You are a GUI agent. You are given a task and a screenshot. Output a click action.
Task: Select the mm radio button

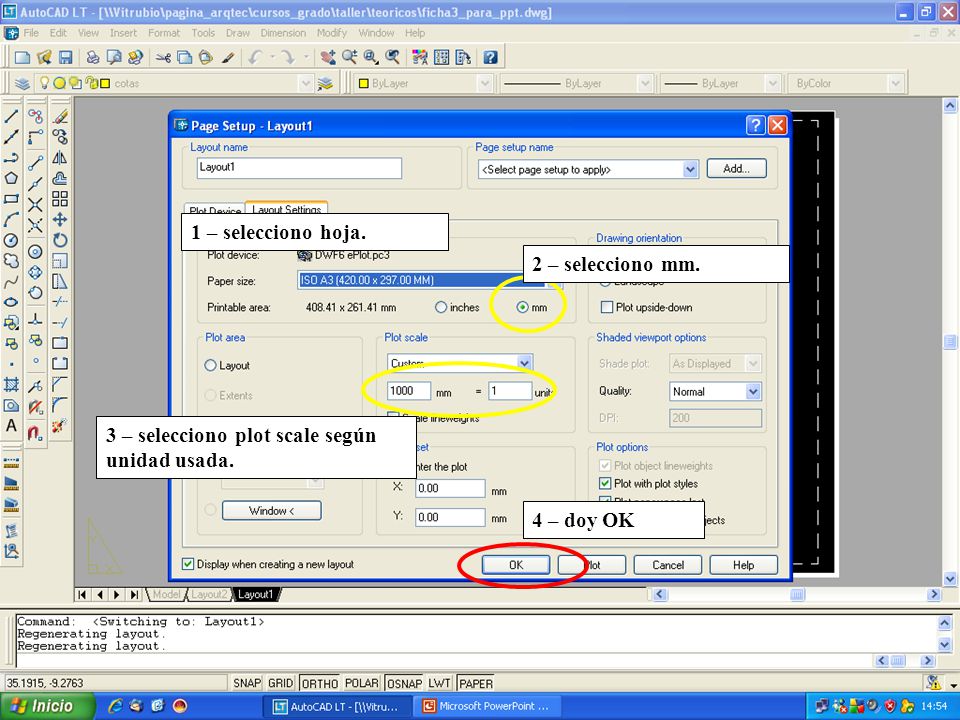point(522,307)
